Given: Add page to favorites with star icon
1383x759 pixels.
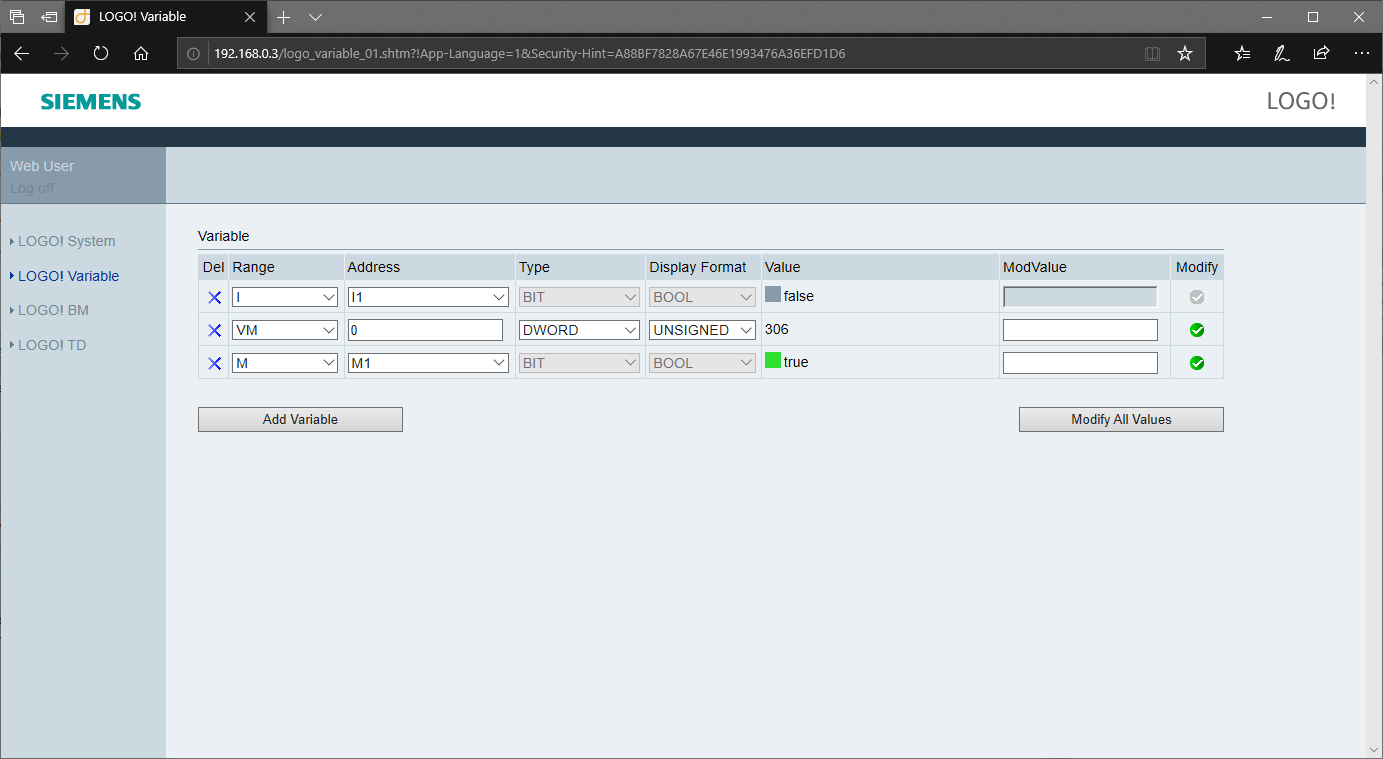Looking at the screenshot, I should [x=1185, y=54].
